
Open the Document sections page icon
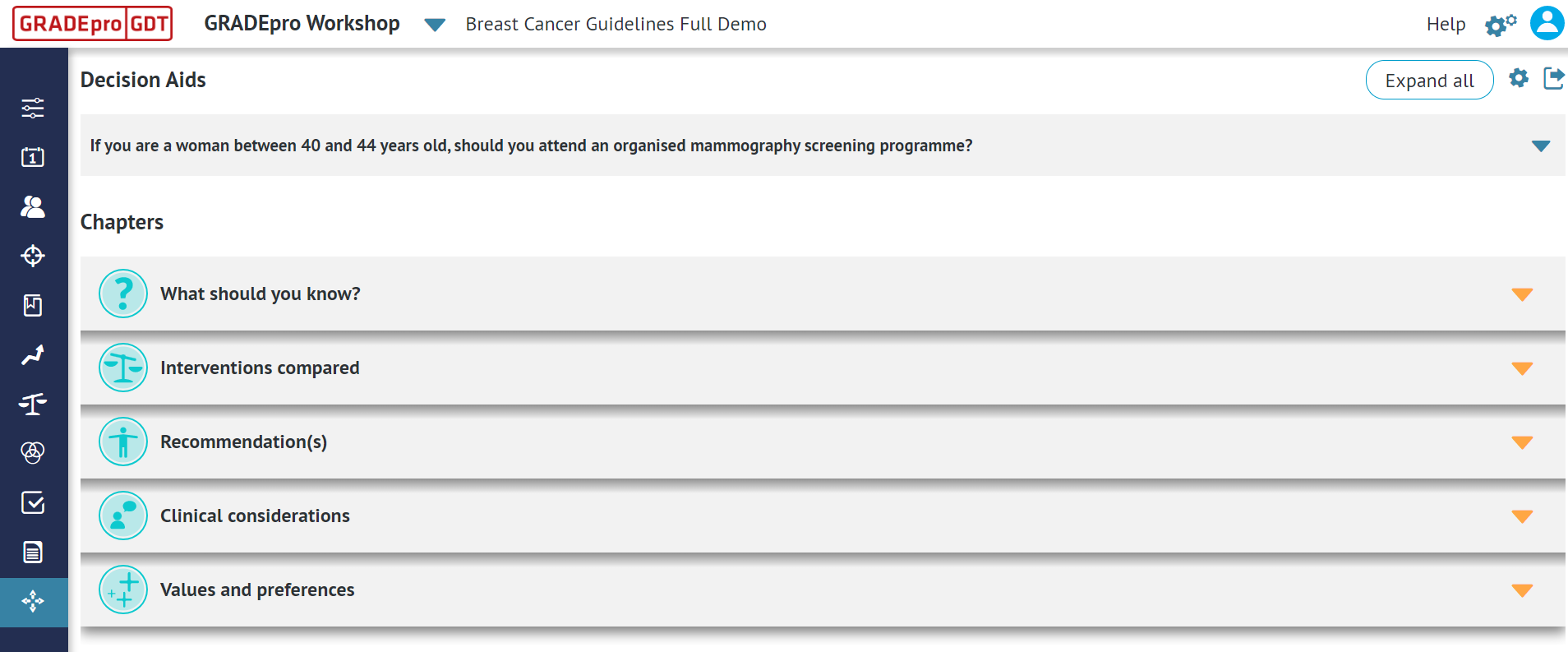click(x=33, y=552)
